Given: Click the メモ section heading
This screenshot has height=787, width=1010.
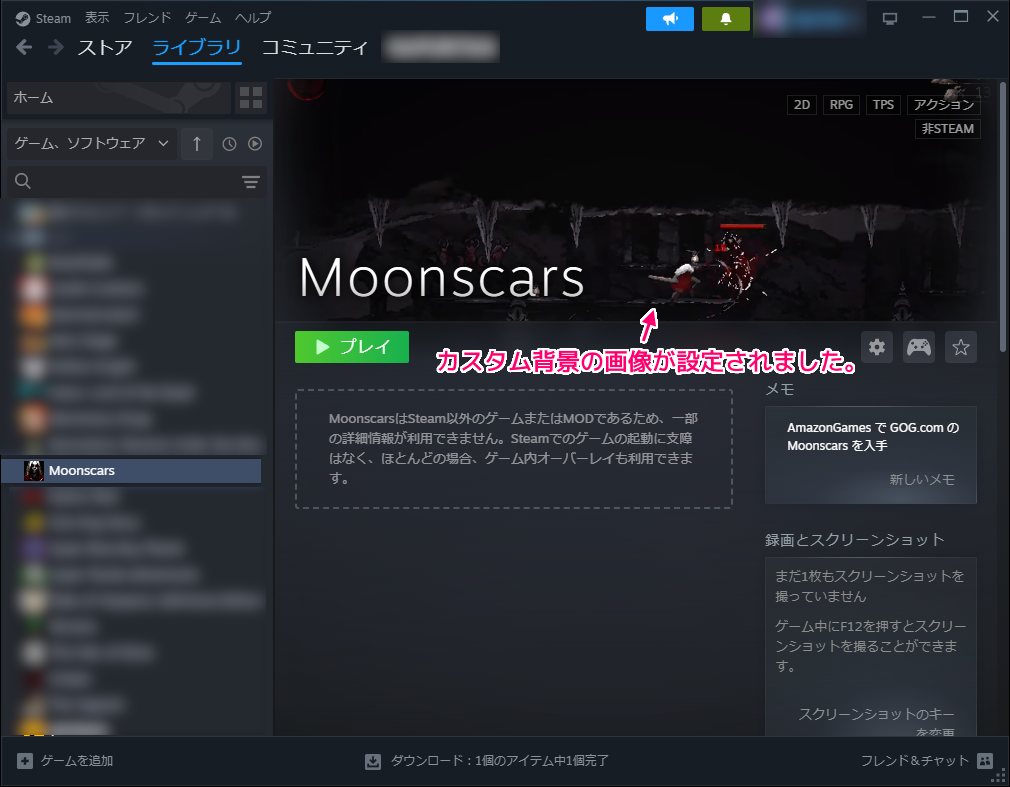Looking at the screenshot, I should [x=779, y=389].
